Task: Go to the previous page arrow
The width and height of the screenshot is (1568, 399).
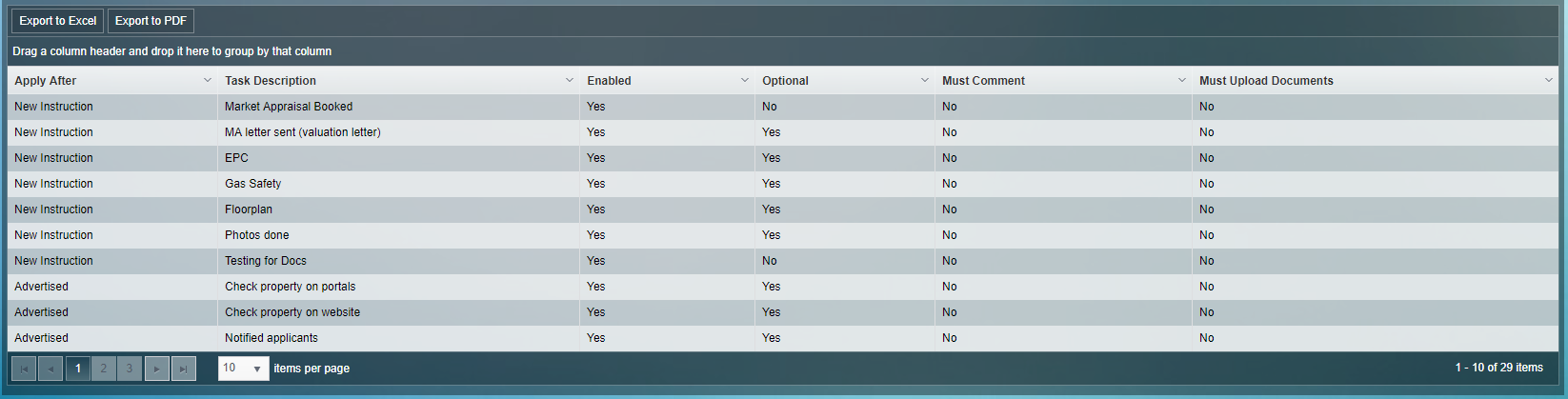Action: pyautogui.click(x=50, y=369)
